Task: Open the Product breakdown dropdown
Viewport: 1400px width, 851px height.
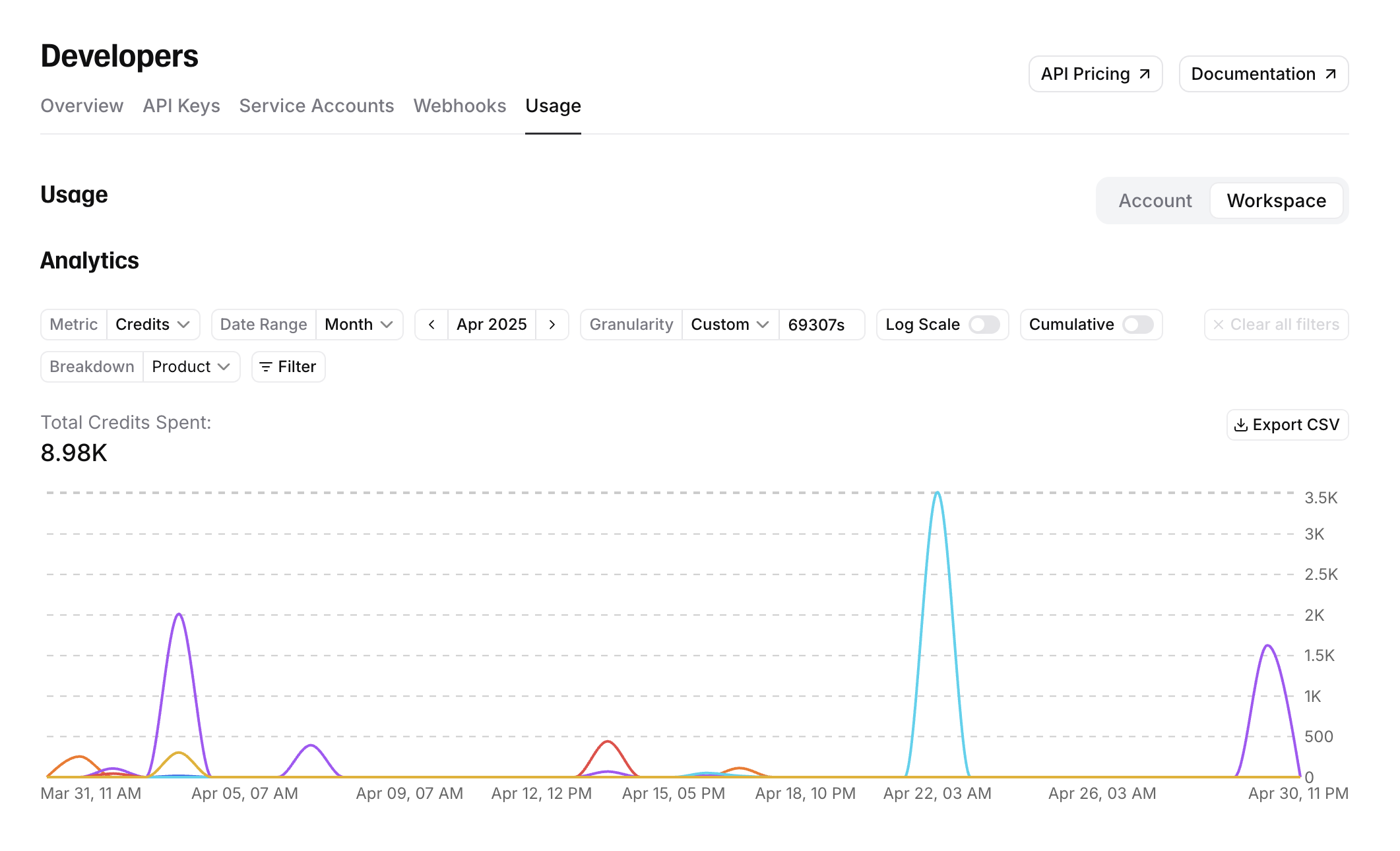Action: (191, 366)
